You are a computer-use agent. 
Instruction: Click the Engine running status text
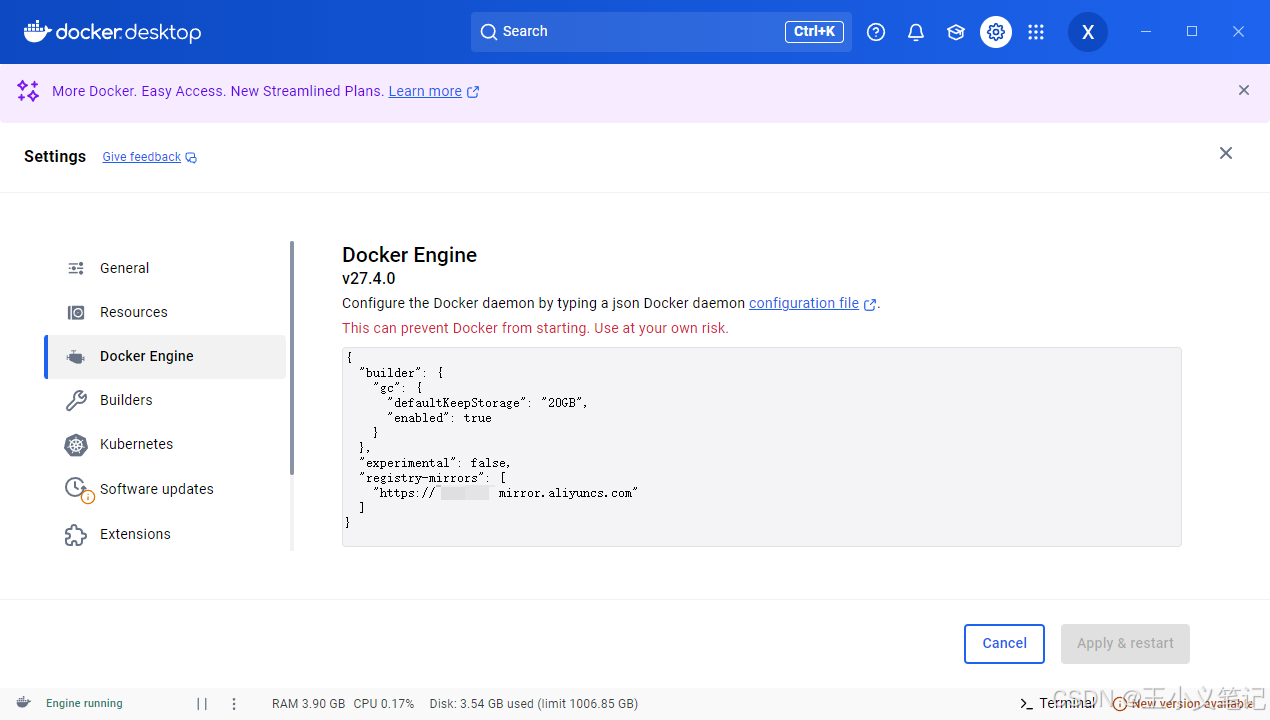pos(84,704)
